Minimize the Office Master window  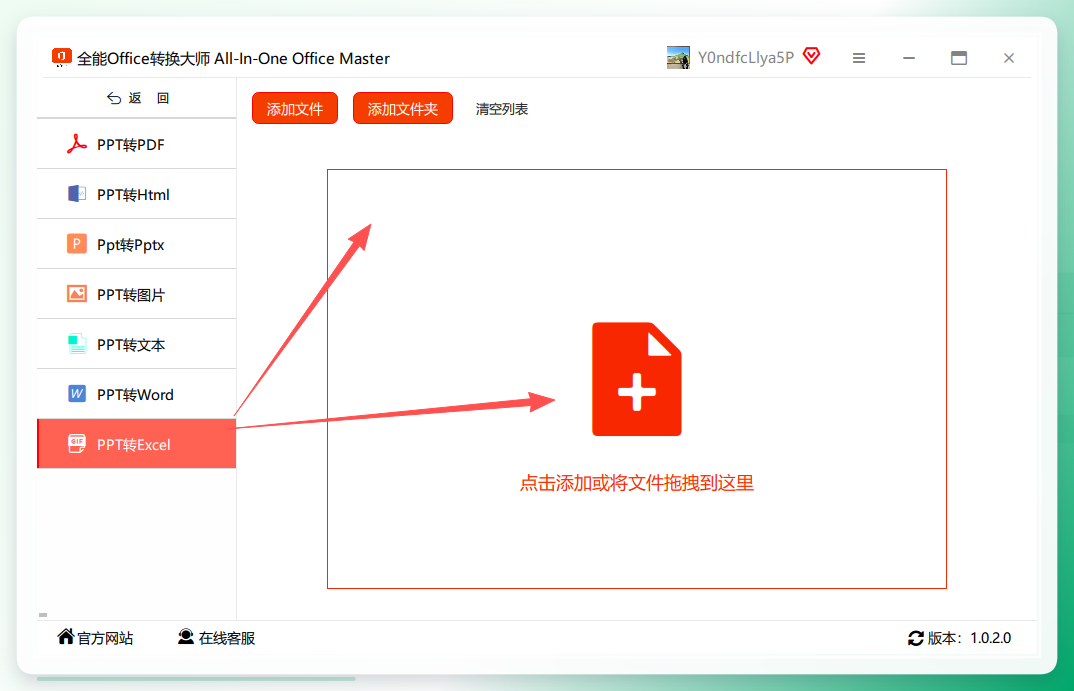click(909, 58)
